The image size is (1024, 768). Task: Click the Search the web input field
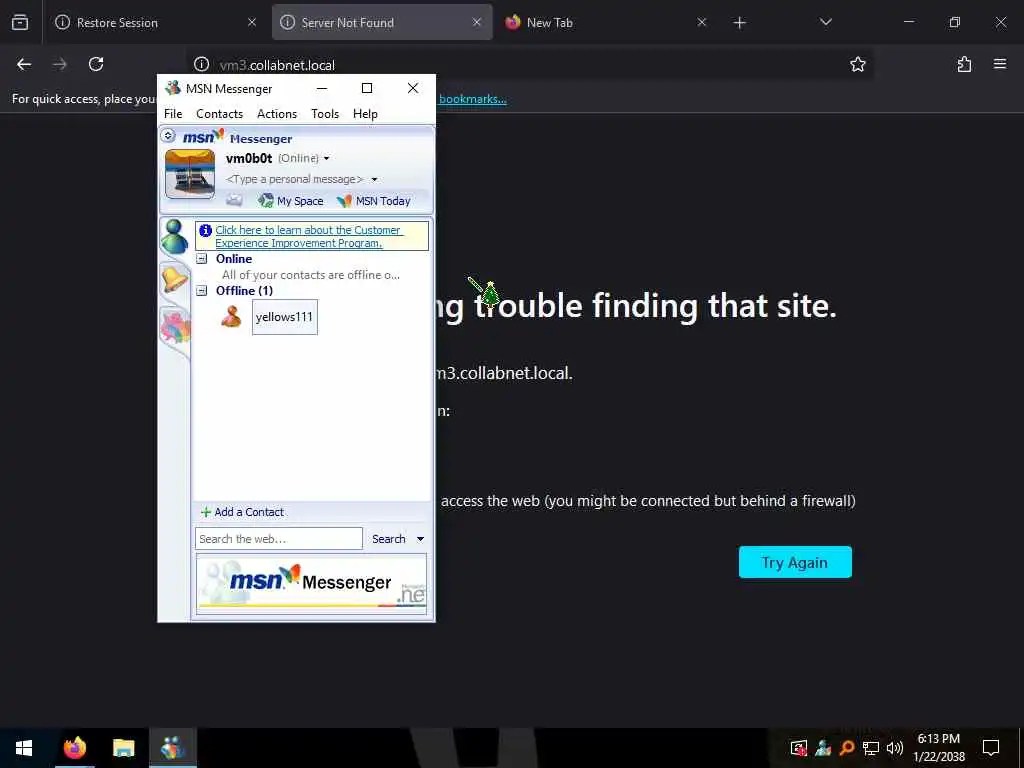tap(279, 539)
